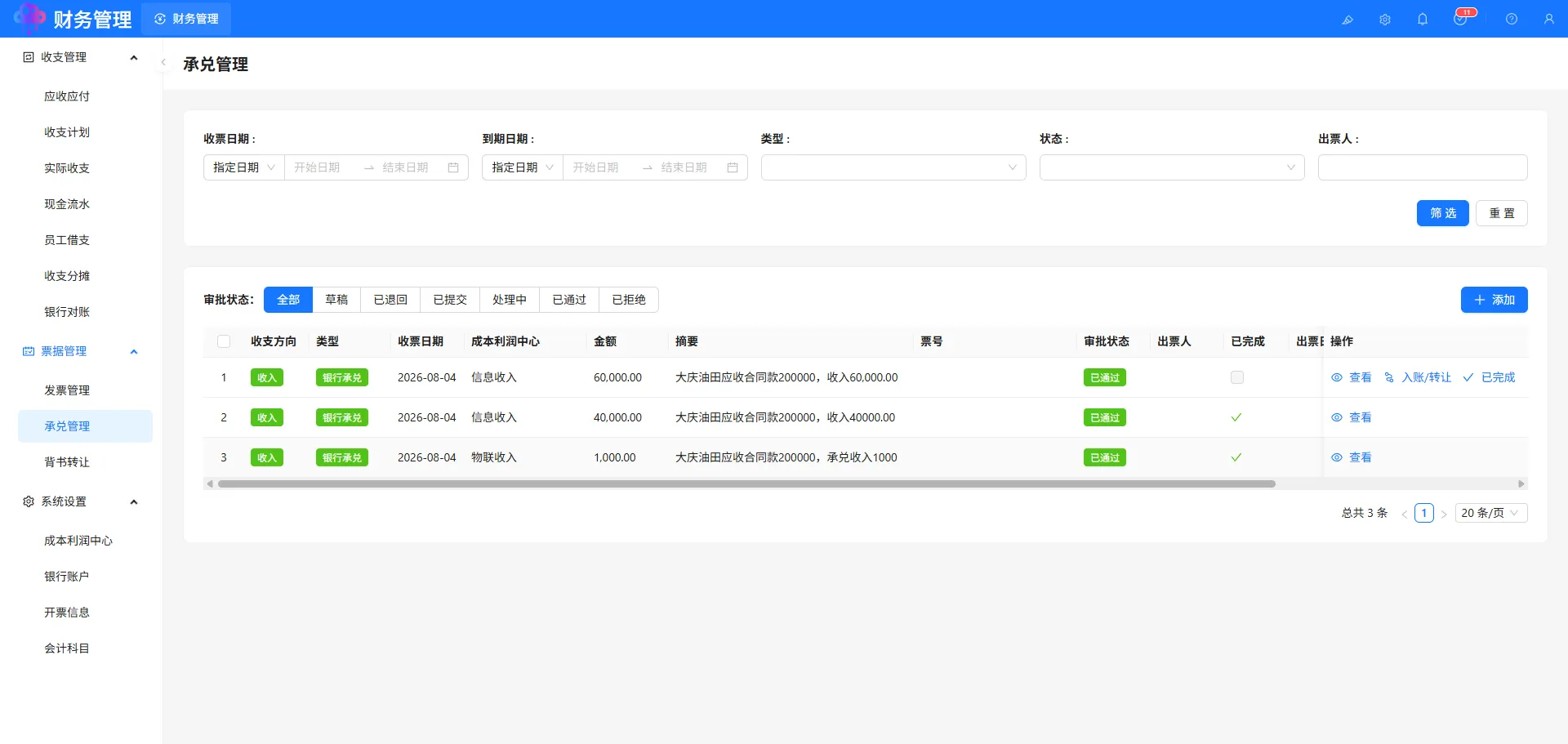The image size is (1568, 744).
Task: Collapse the 系统设置 menu group
Action: click(134, 501)
